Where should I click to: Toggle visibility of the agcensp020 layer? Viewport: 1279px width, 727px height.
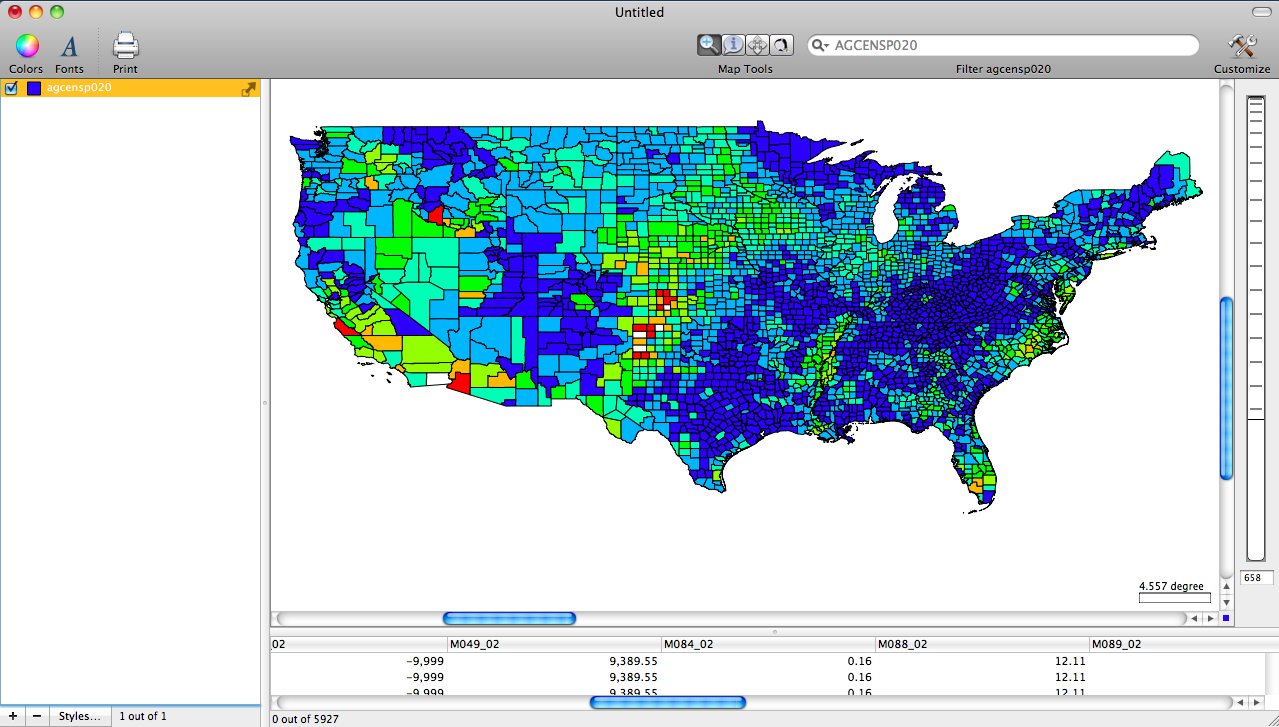coord(11,88)
